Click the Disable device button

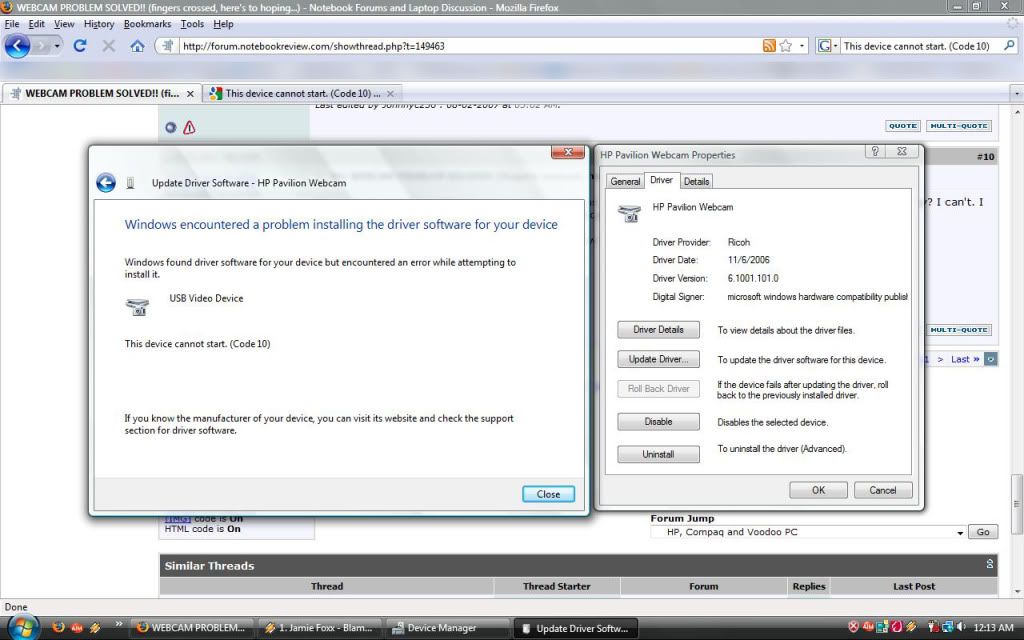(658, 422)
